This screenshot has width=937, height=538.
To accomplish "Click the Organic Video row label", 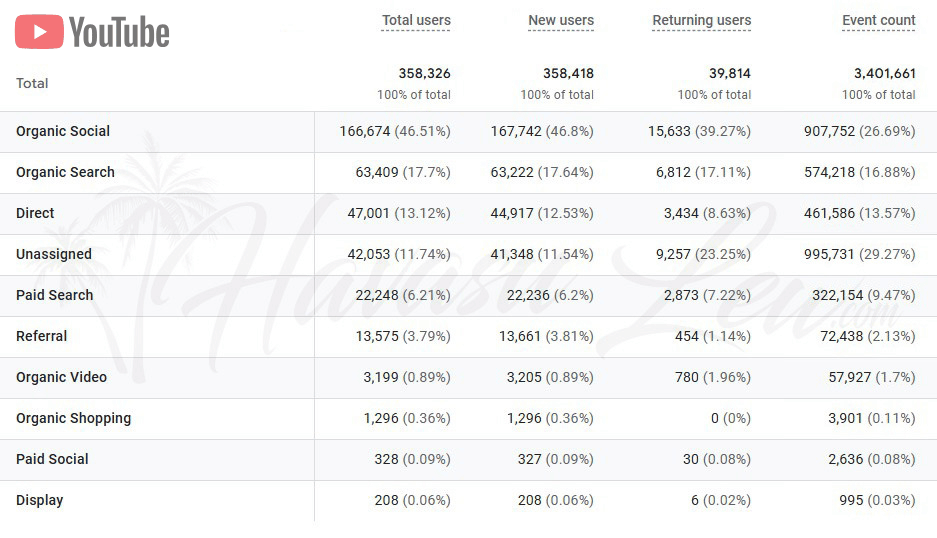I will coord(62,377).
